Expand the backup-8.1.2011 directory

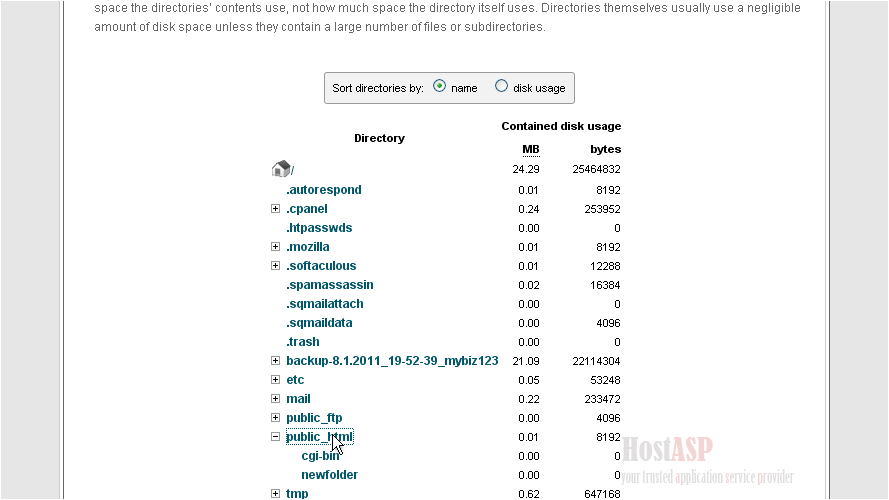275,361
